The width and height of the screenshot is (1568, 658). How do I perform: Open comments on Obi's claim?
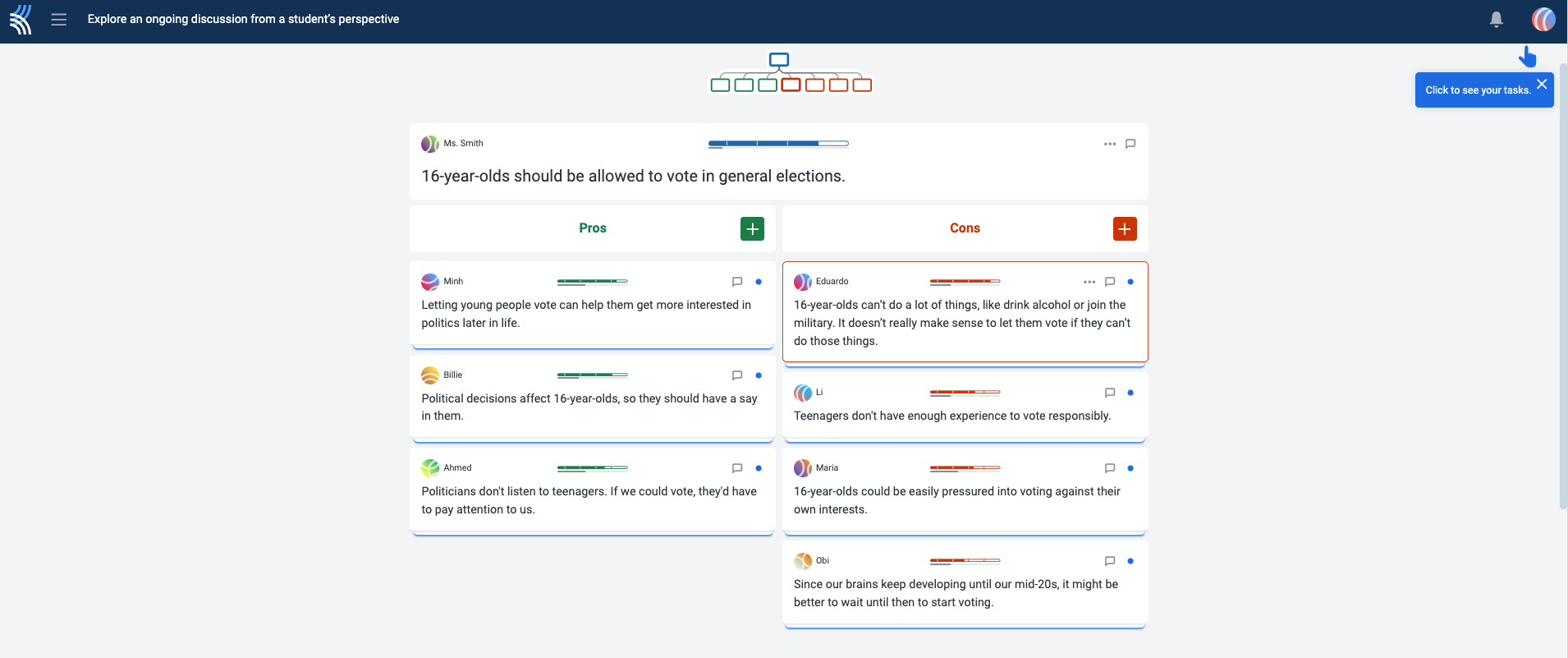pyautogui.click(x=1109, y=561)
